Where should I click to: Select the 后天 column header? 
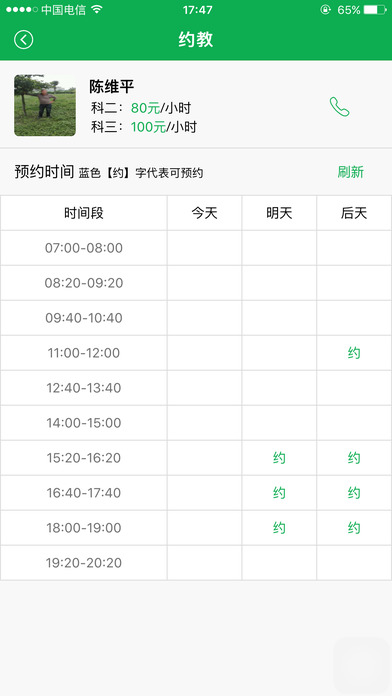point(354,214)
